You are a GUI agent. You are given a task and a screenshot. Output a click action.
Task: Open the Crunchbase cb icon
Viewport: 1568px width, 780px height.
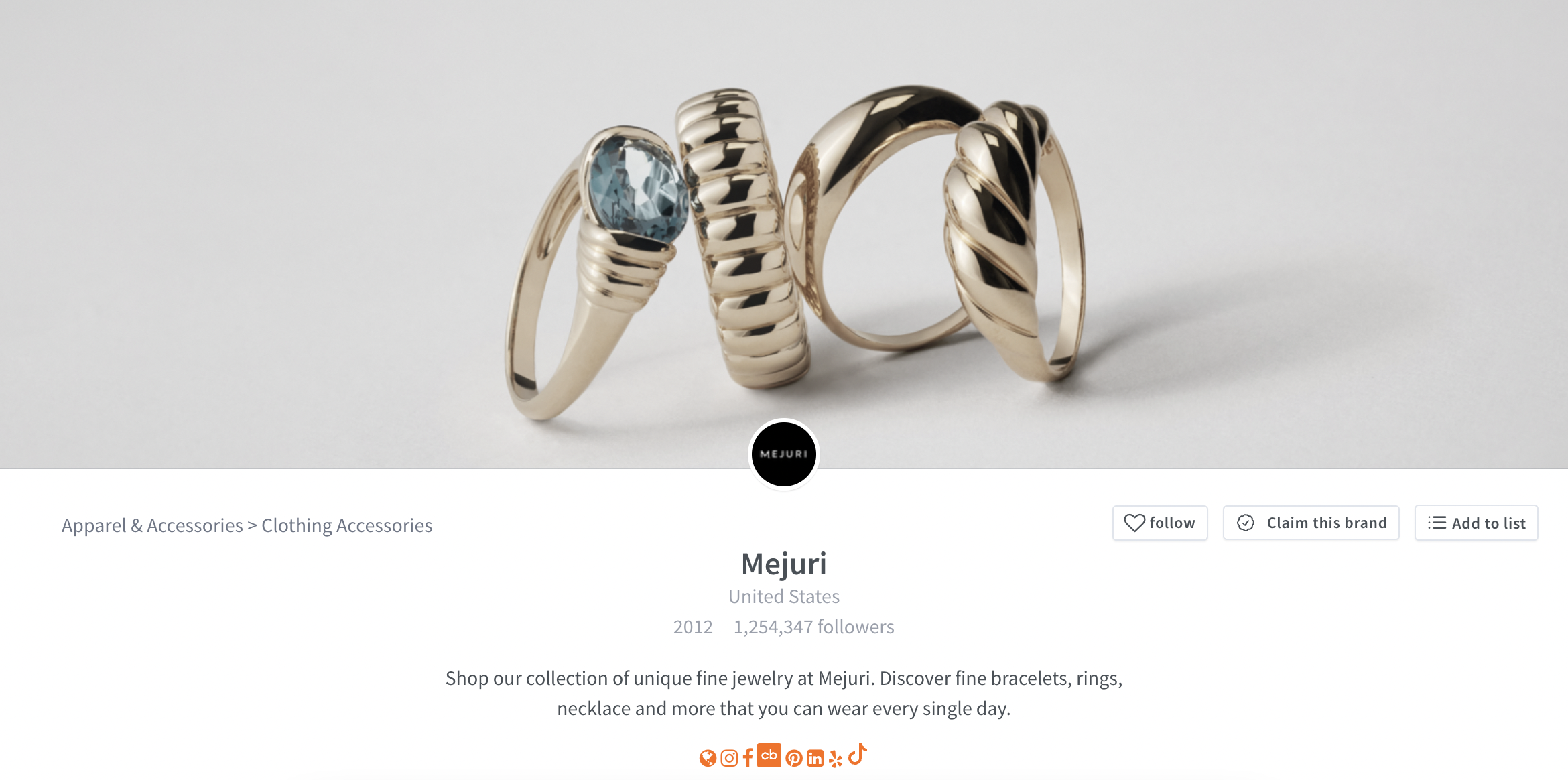point(769,755)
